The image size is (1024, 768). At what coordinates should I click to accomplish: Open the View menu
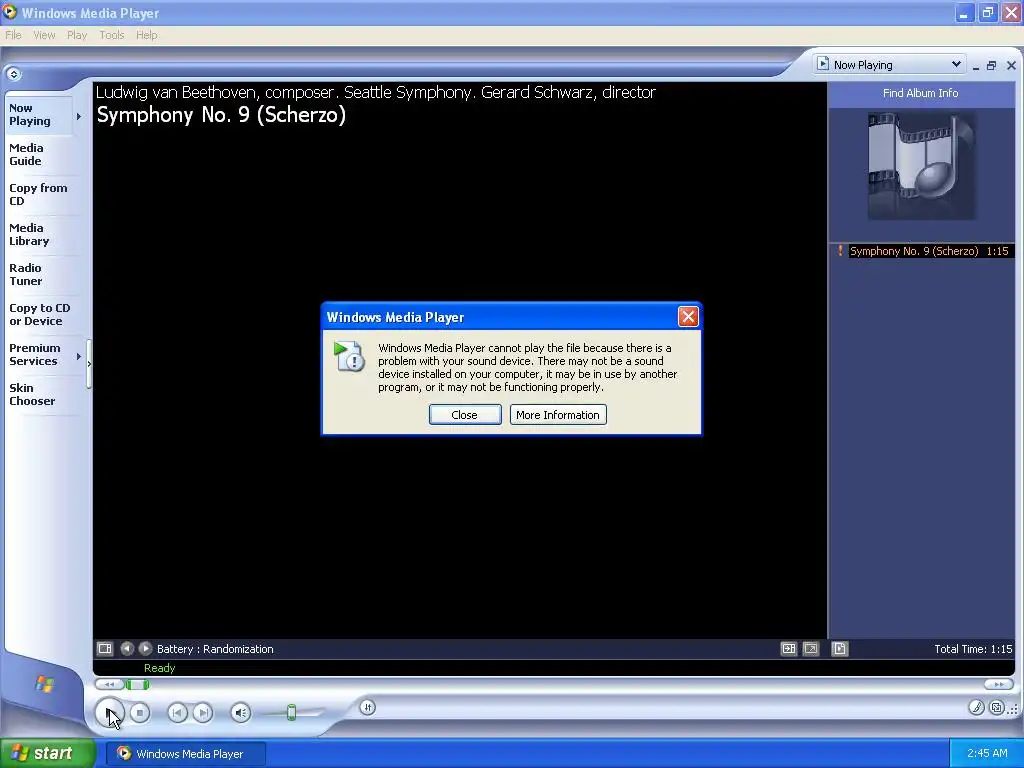tap(44, 35)
